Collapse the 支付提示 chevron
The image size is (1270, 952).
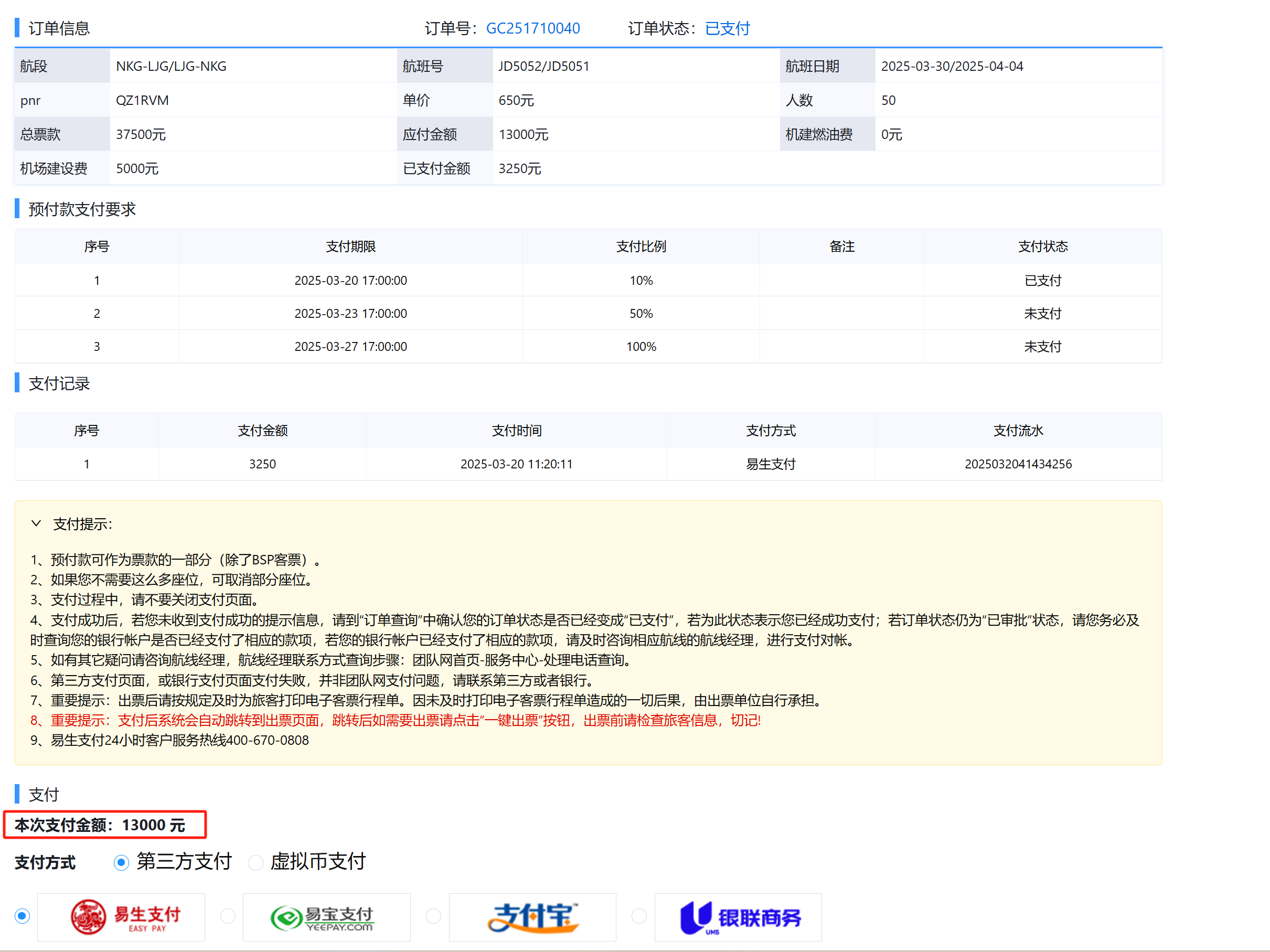[36, 523]
